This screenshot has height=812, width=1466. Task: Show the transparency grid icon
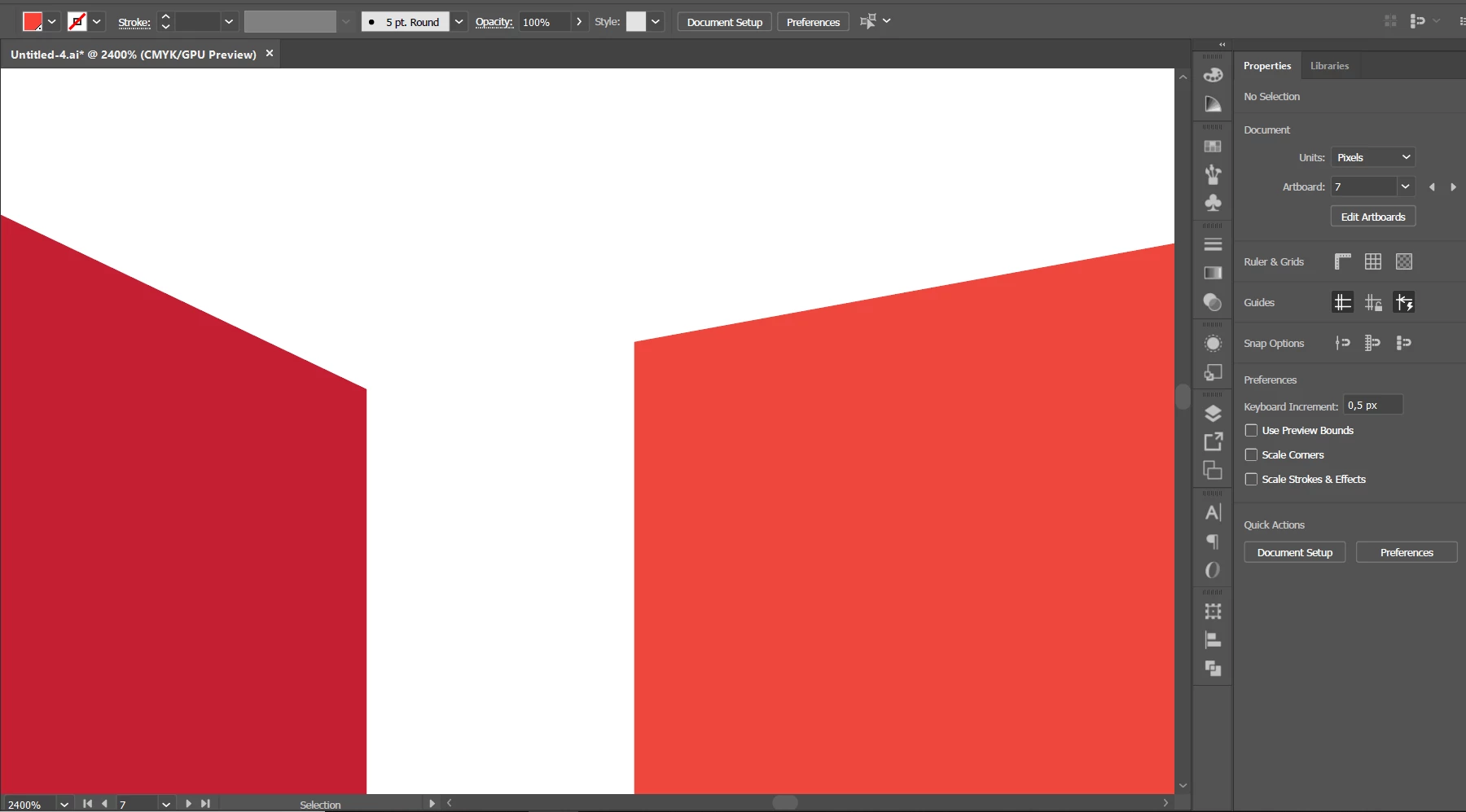[1404, 261]
